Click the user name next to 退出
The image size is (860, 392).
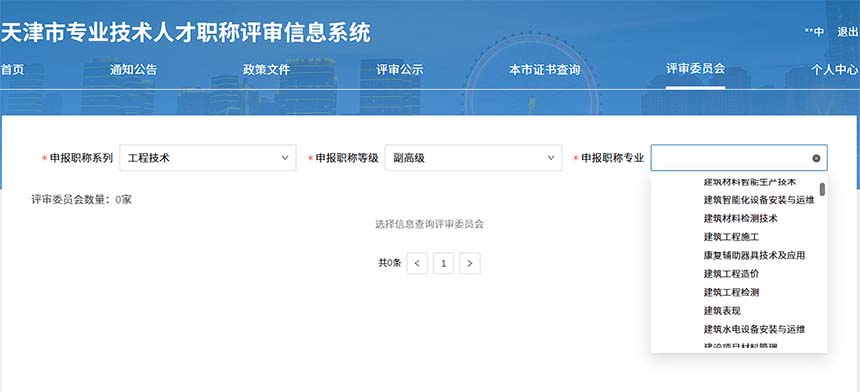814,32
